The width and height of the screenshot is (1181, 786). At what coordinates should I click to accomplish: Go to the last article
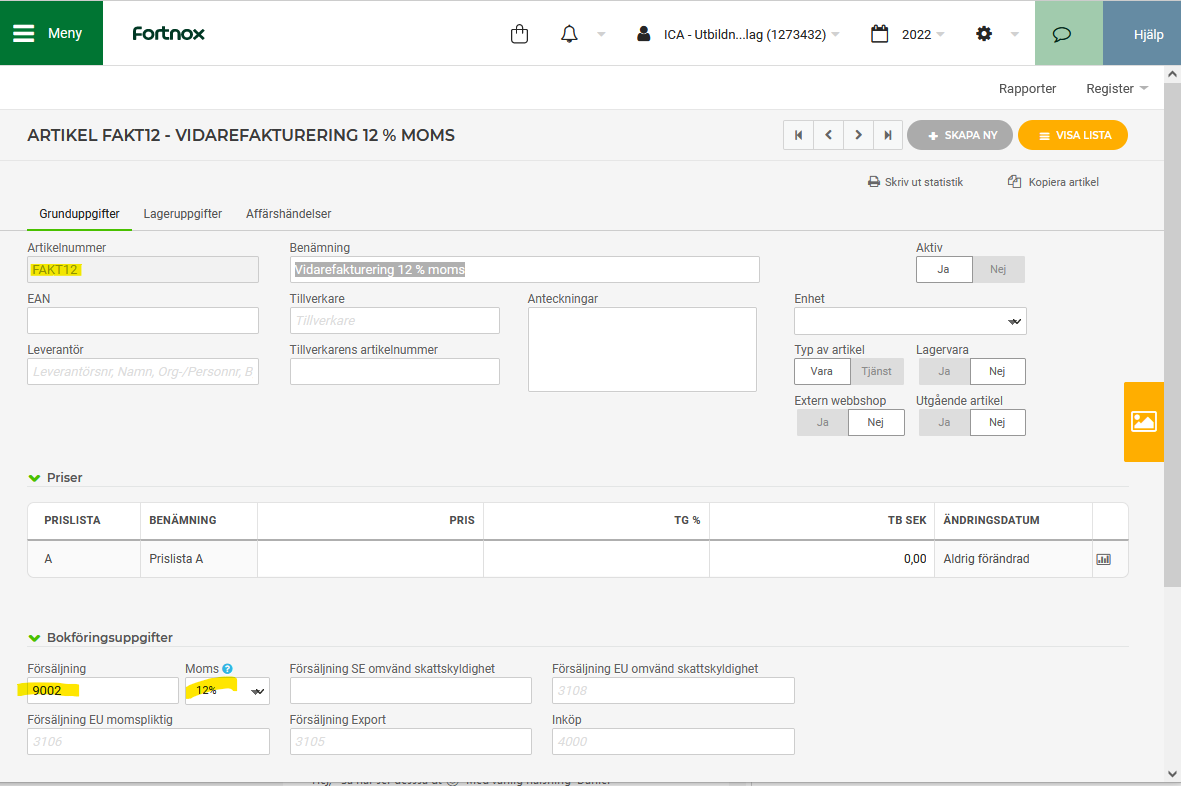pos(888,136)
